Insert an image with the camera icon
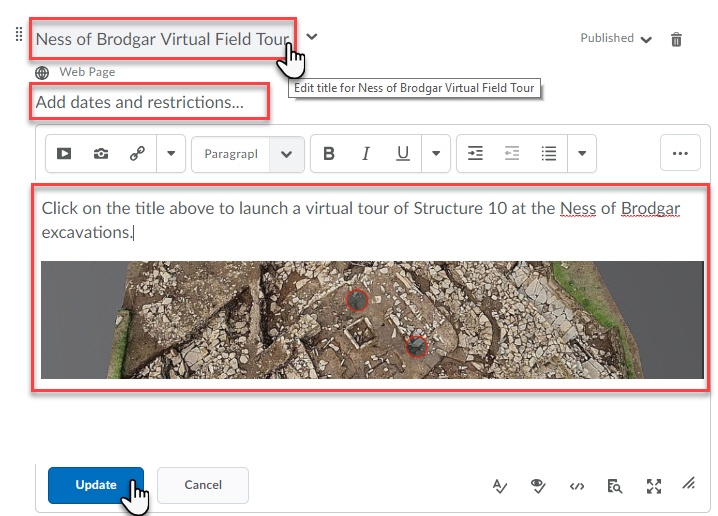 click(101, 153)
